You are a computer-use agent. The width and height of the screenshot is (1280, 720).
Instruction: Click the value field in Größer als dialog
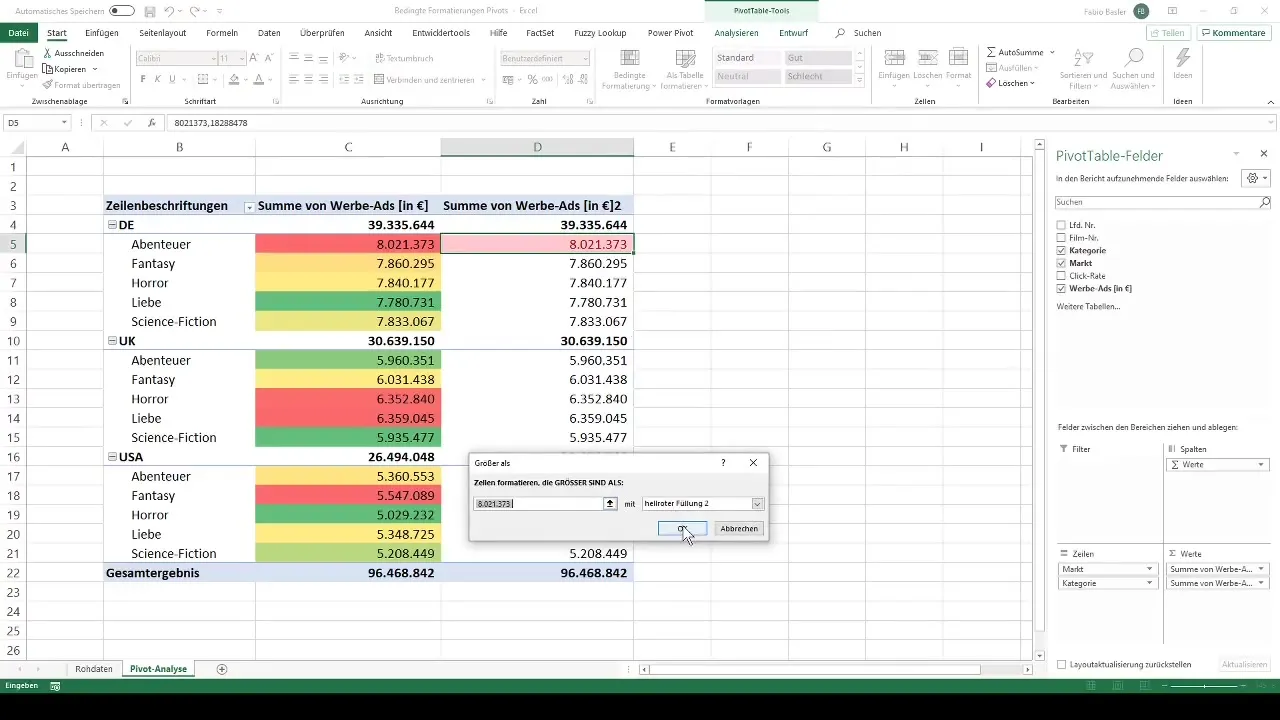coord(538,504)
